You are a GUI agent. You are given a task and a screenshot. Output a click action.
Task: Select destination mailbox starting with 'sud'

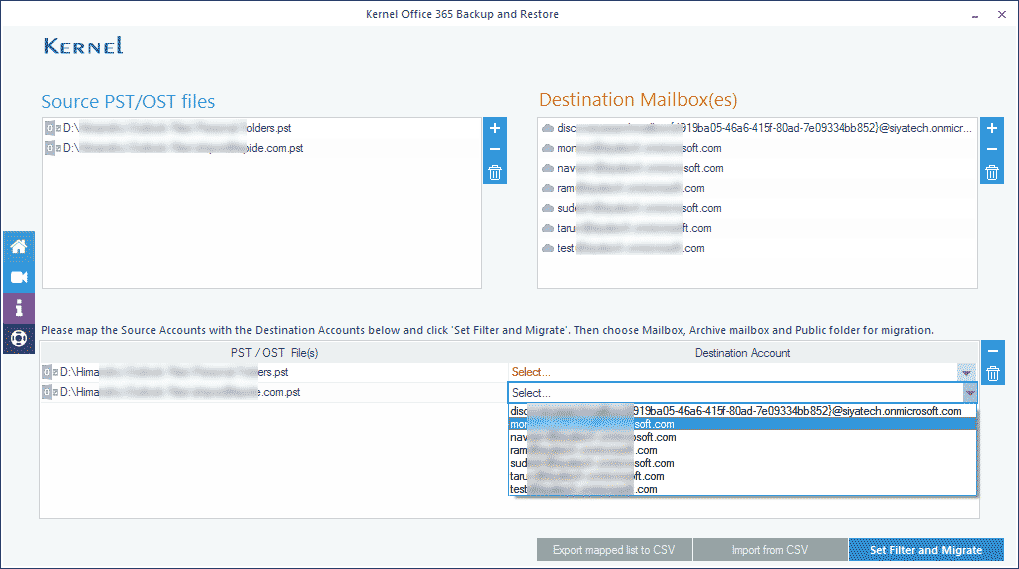pos(632,209)
